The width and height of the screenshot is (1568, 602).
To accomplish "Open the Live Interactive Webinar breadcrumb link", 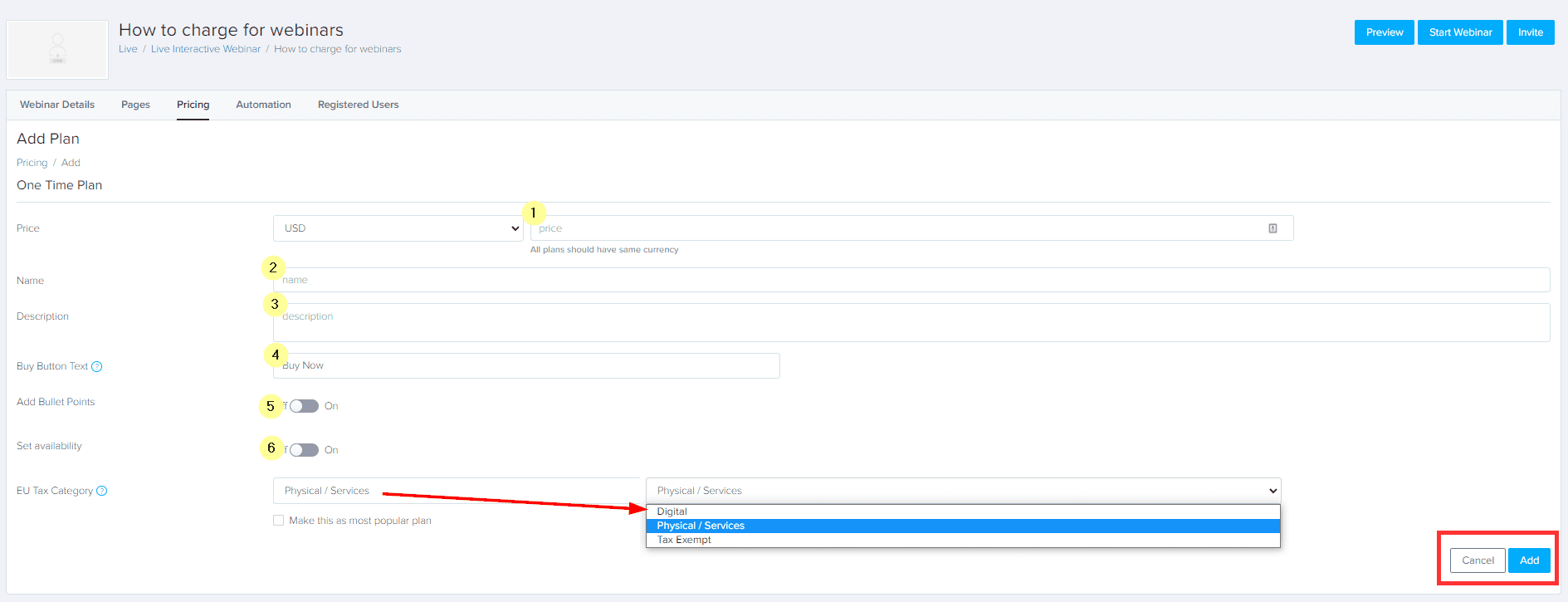I will coord(206,49).
